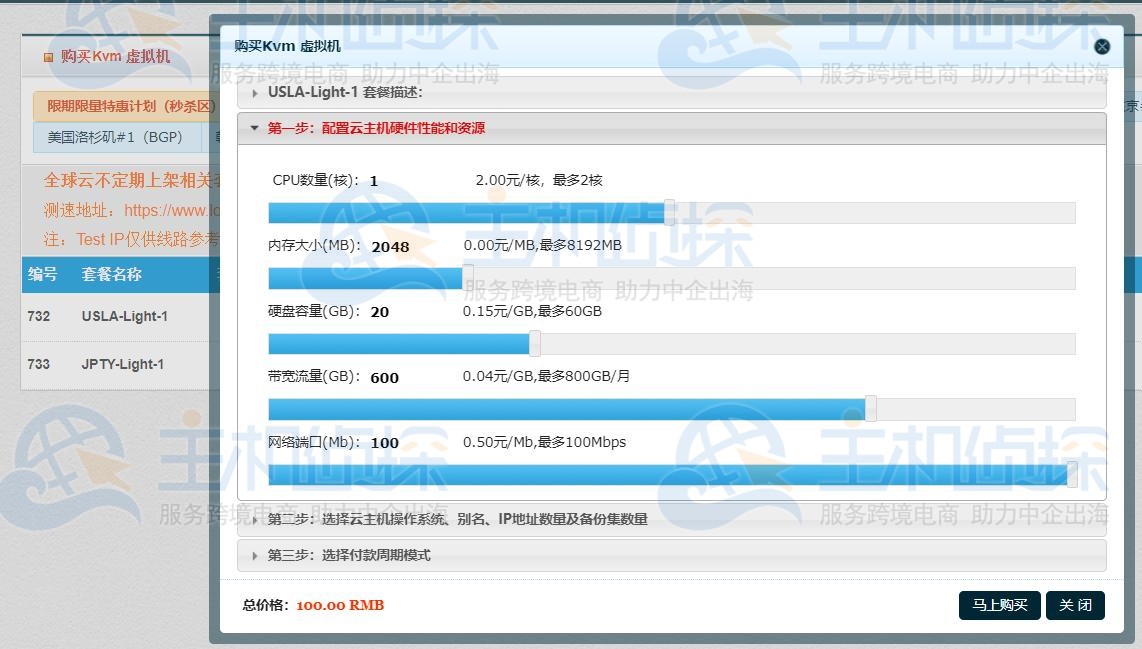Screen dimensions: 1142x649
Task: Click the 关闭 button
Action: (1075, 605)
